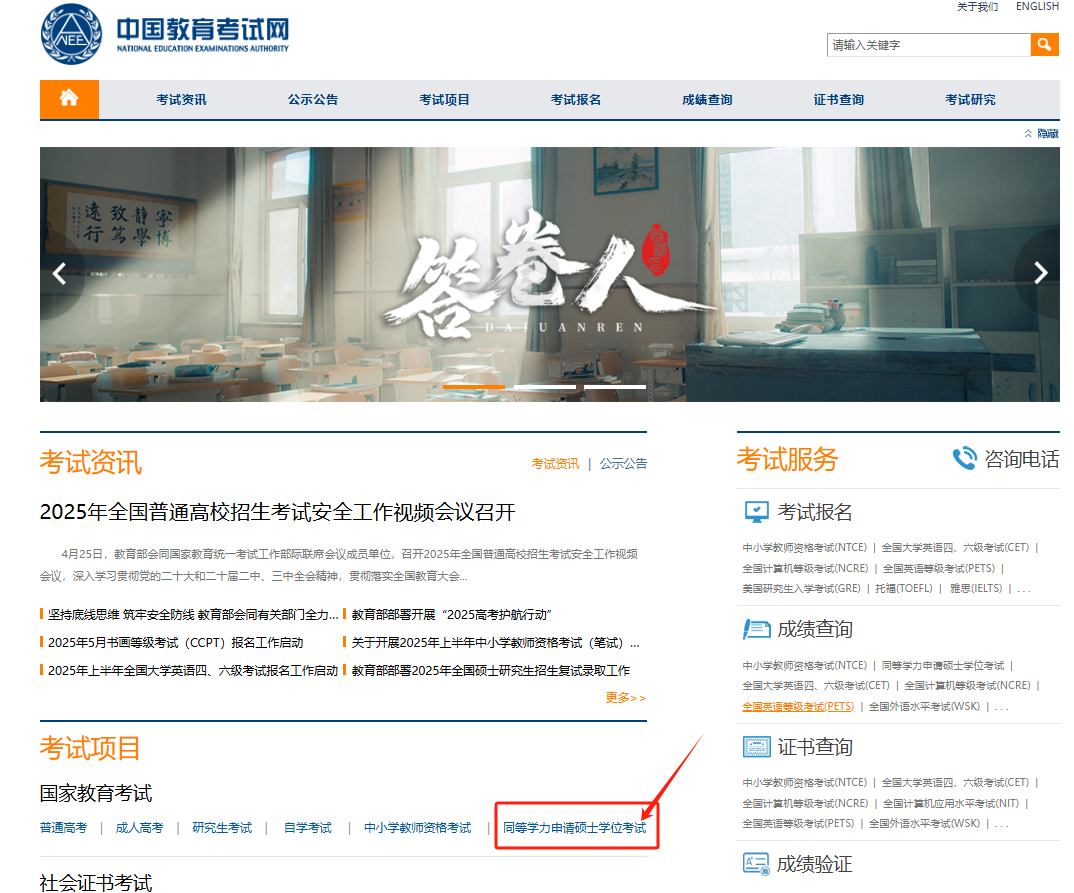
Task: Click the 咨询电话 phone icon
Action: [x=965, y=458]
